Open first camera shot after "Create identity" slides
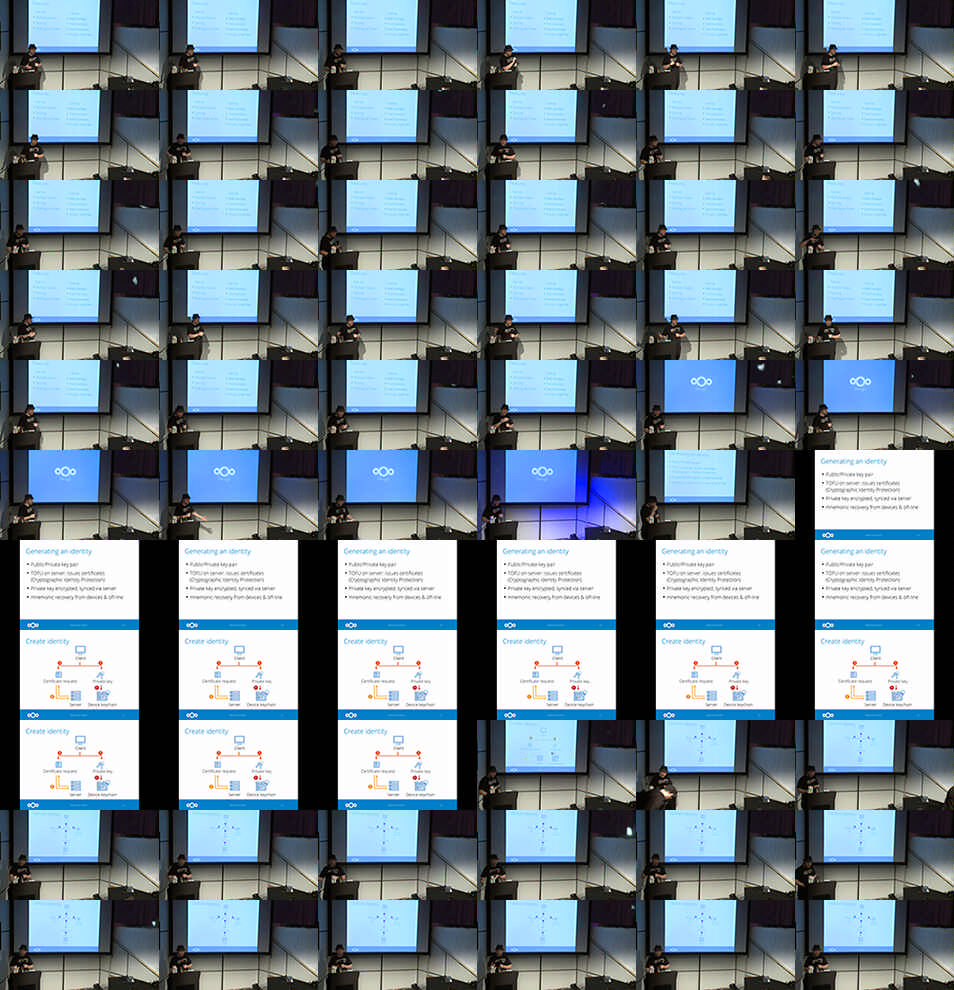 click(x=556, y=765)
